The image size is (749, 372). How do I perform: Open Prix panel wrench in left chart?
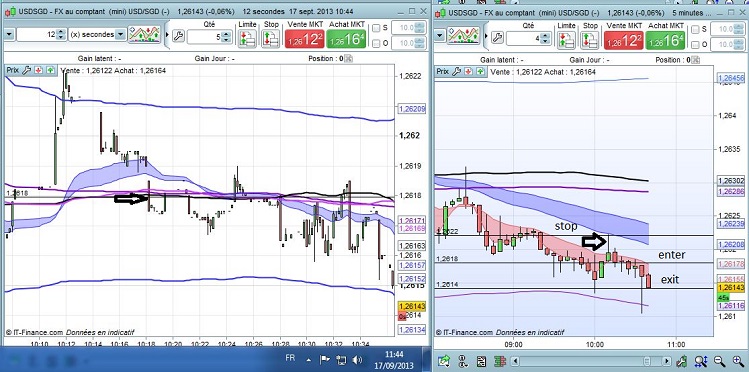(26, 70)
